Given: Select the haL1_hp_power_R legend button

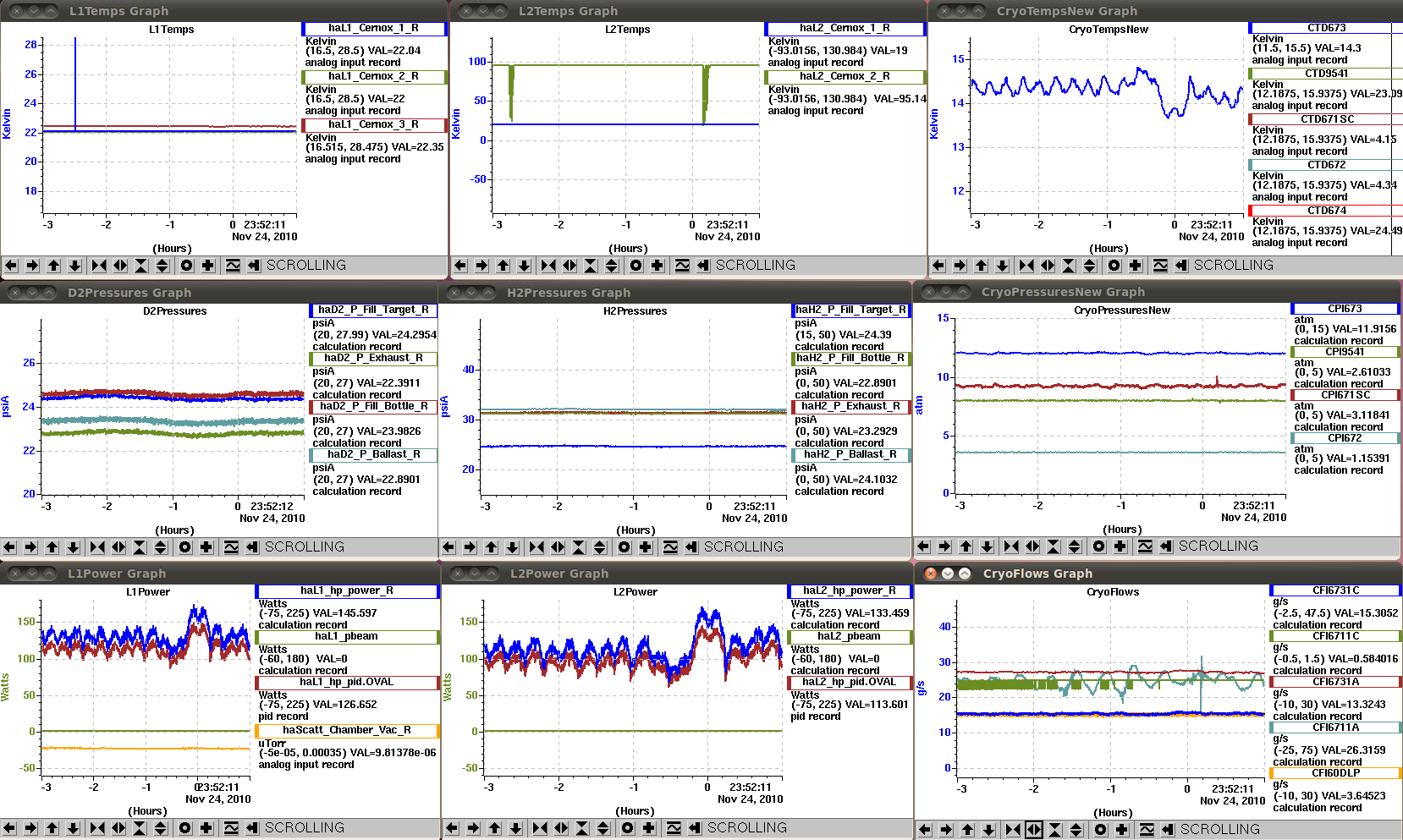Looking at the screenshot, I should click(347, 591).
